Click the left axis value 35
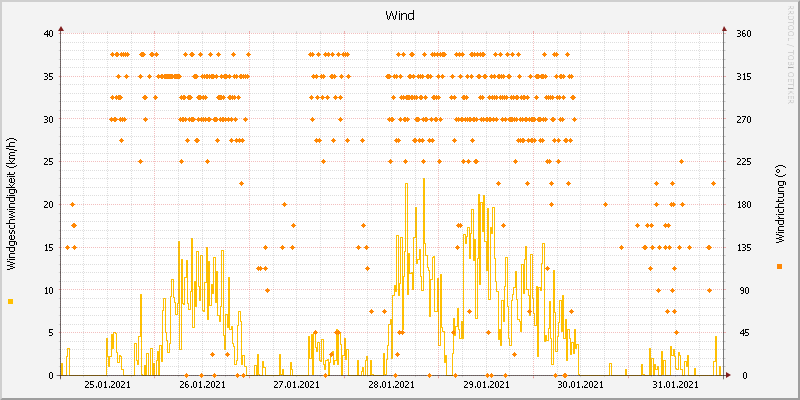800x400 pixels. pyautogui.click(x=48, y=77)
